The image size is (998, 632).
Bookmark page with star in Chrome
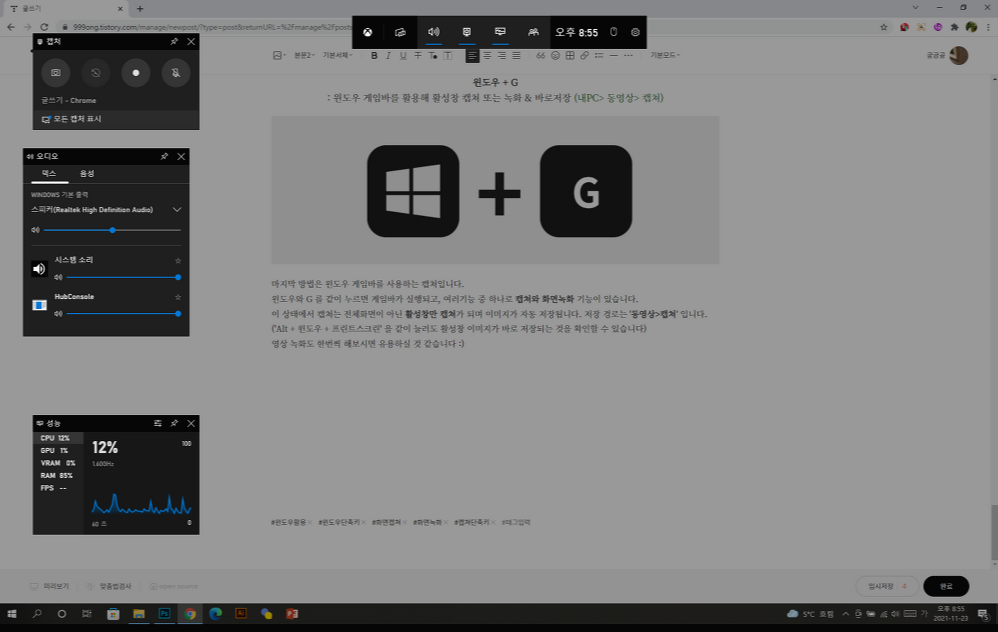pyautogui.click(x=883, y=27)
